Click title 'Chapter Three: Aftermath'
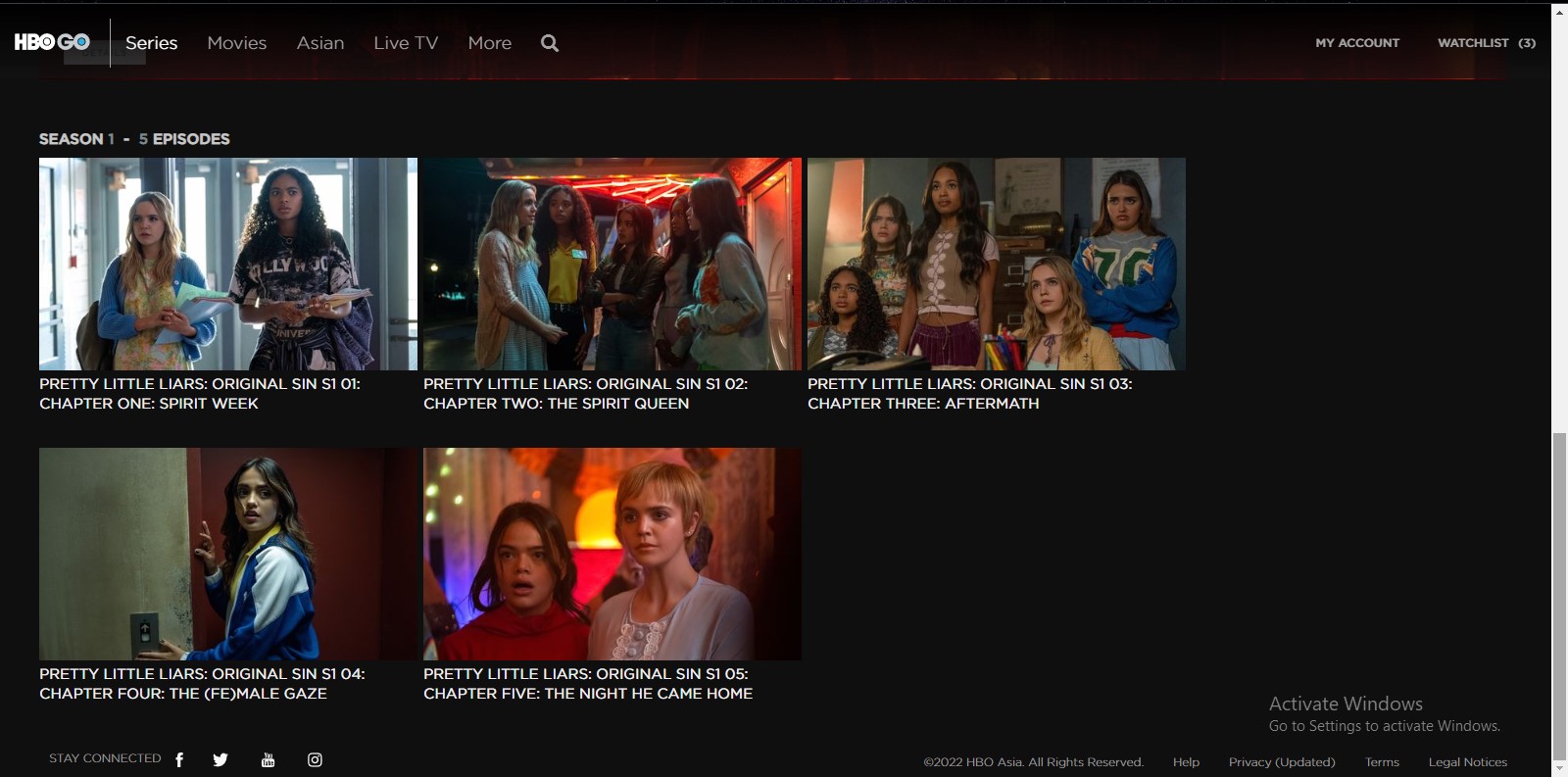 [970, 394]
